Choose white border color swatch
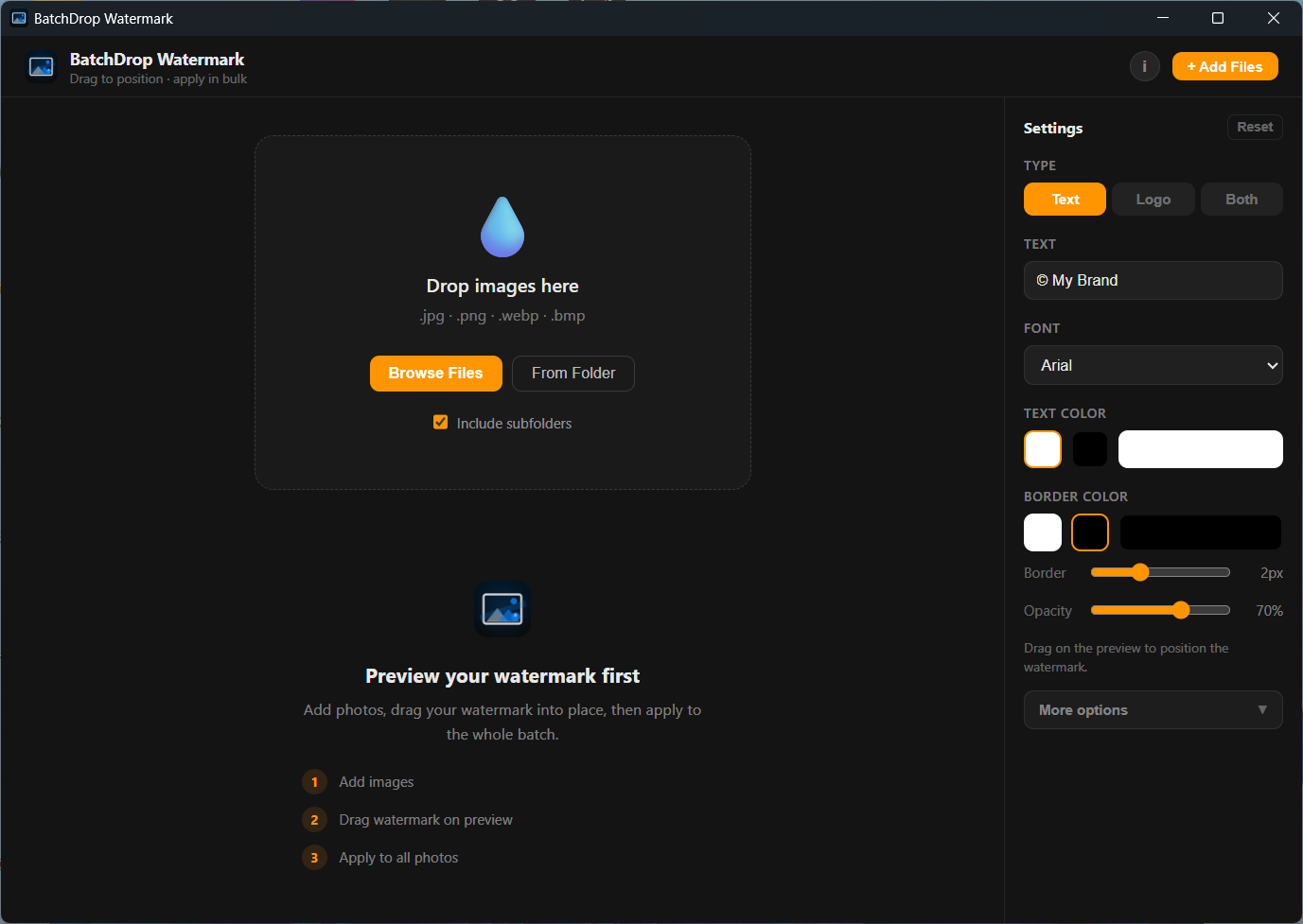1303x924 pixels. [x=1043, y=532]
